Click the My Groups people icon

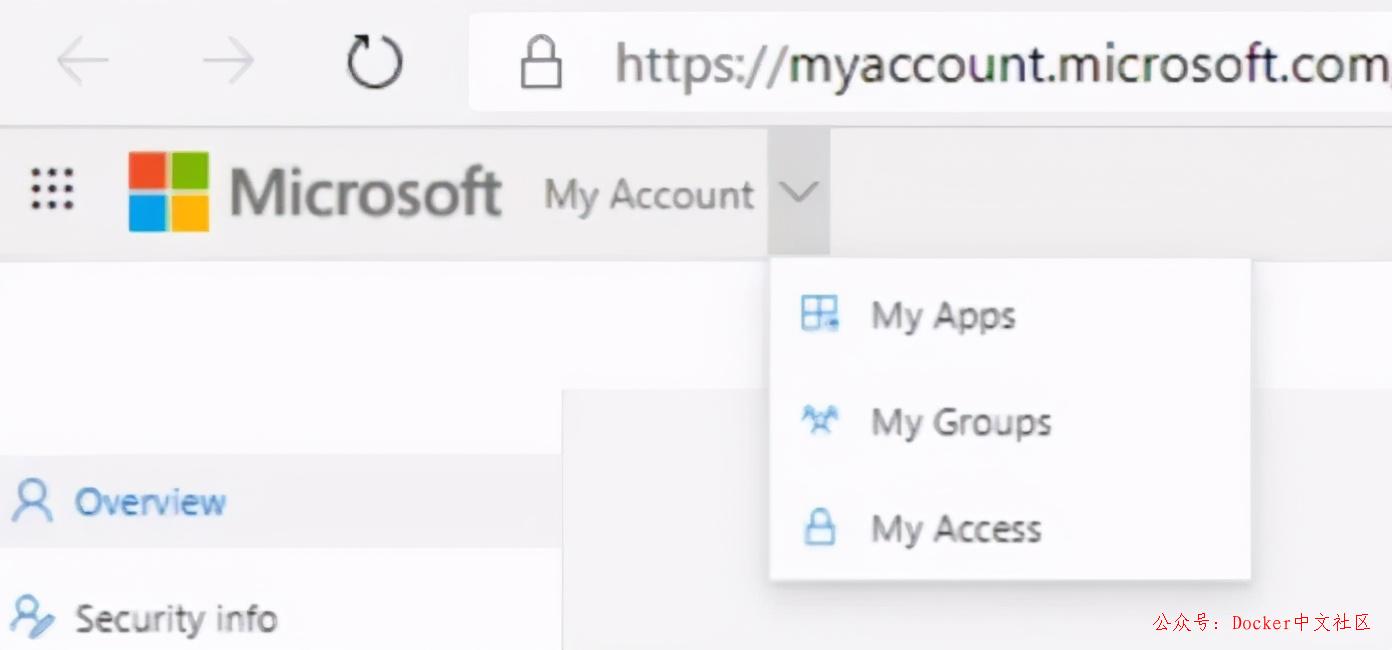pos(819,421)
